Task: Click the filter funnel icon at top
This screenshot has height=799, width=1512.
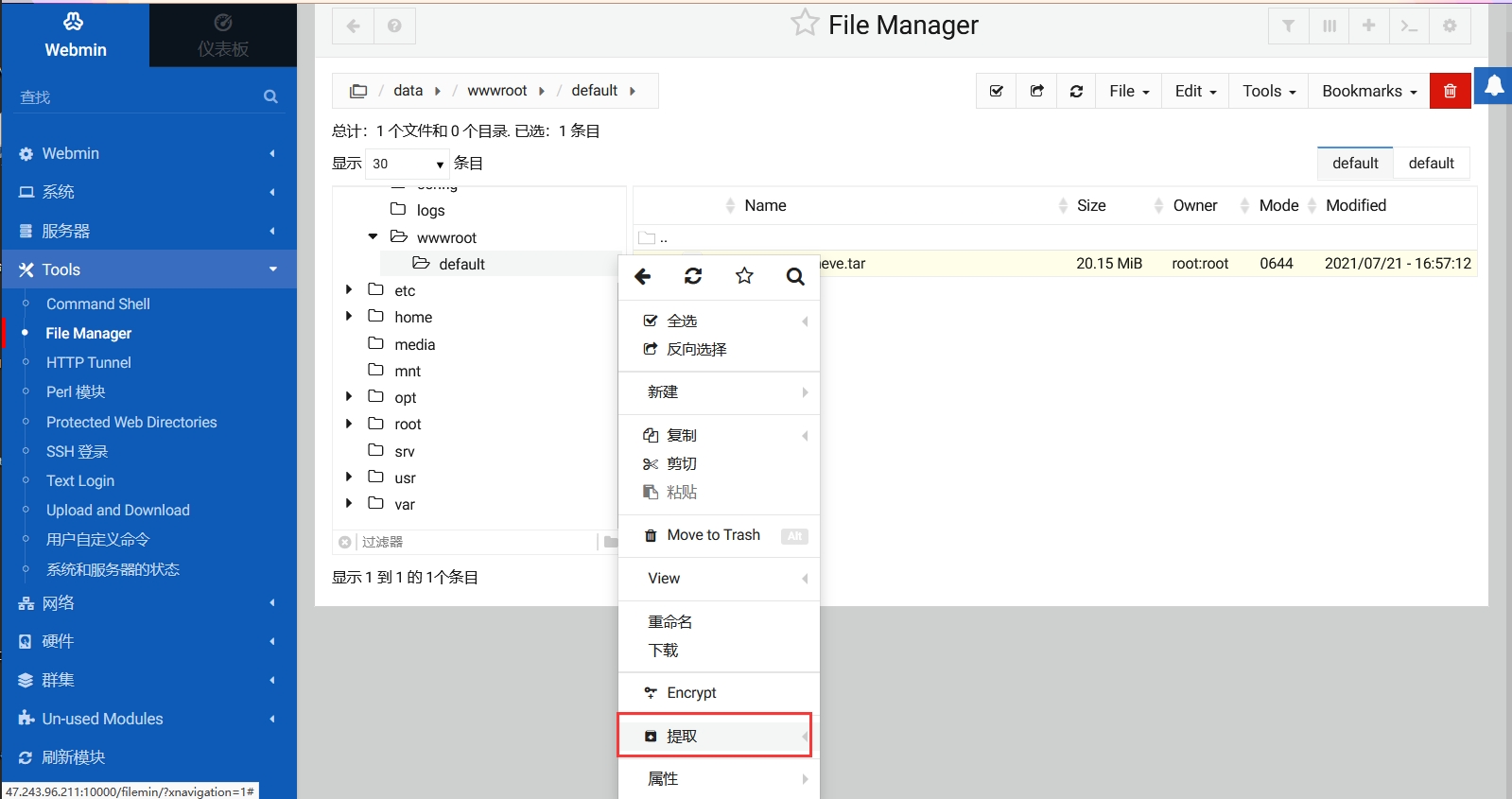Action: [x=1288, y=26]
